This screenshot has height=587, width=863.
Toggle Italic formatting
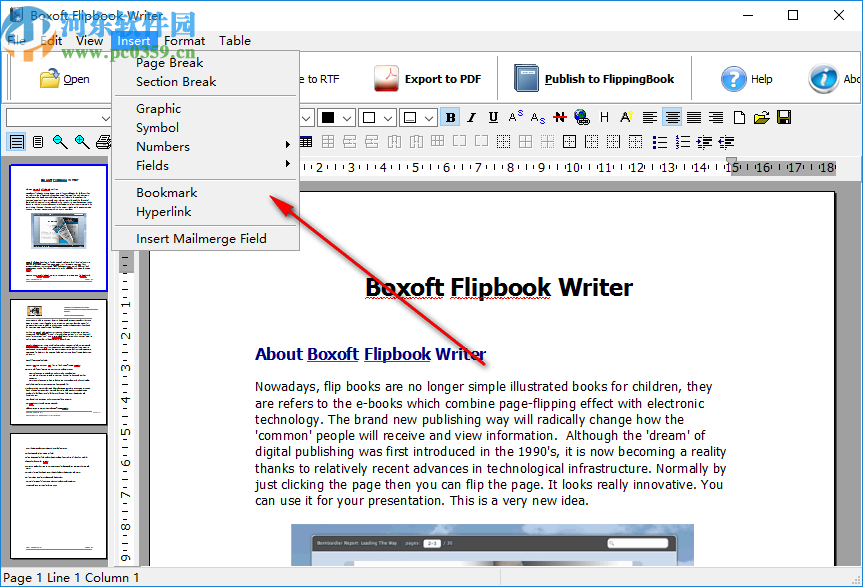(471, 116)
